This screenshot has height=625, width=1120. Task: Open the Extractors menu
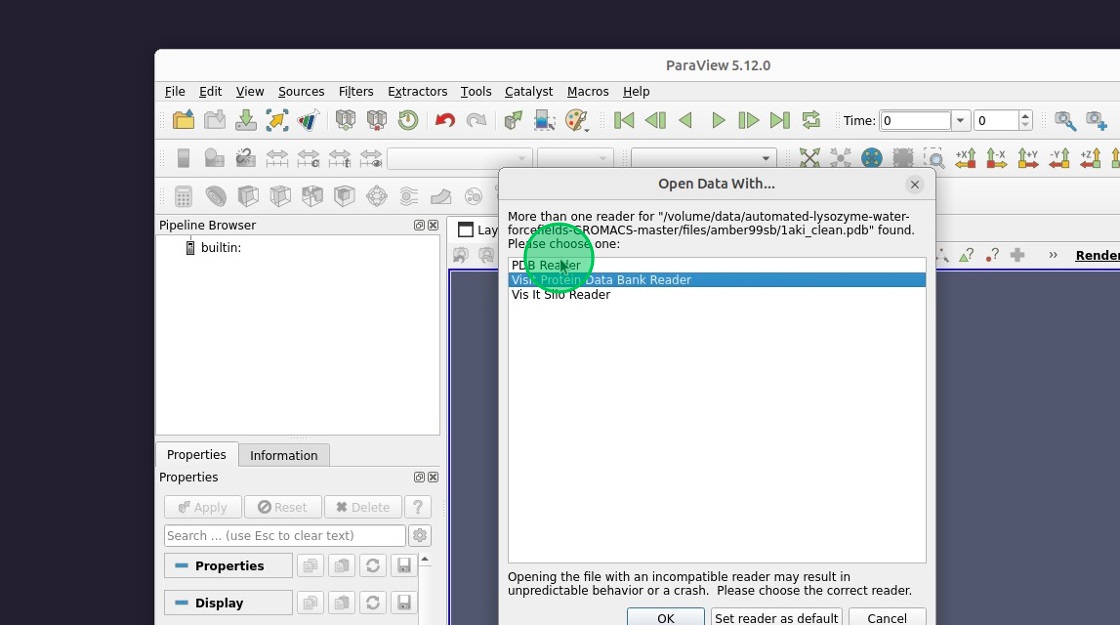point(417,91)
